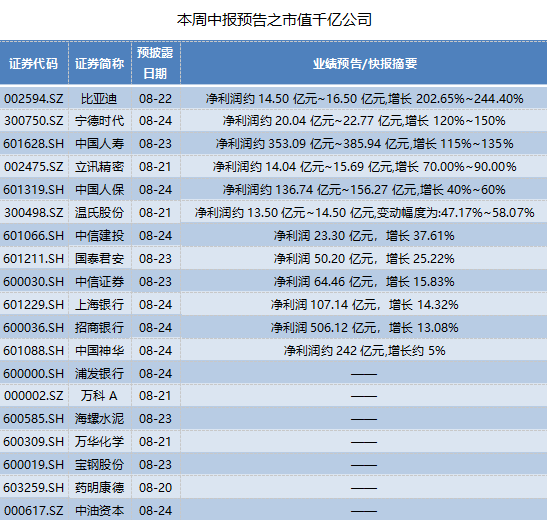The height and width of the screenshot is (520, 547).
Task: Select the 温氏股份 date 08-21
Action: click(155, 213)
